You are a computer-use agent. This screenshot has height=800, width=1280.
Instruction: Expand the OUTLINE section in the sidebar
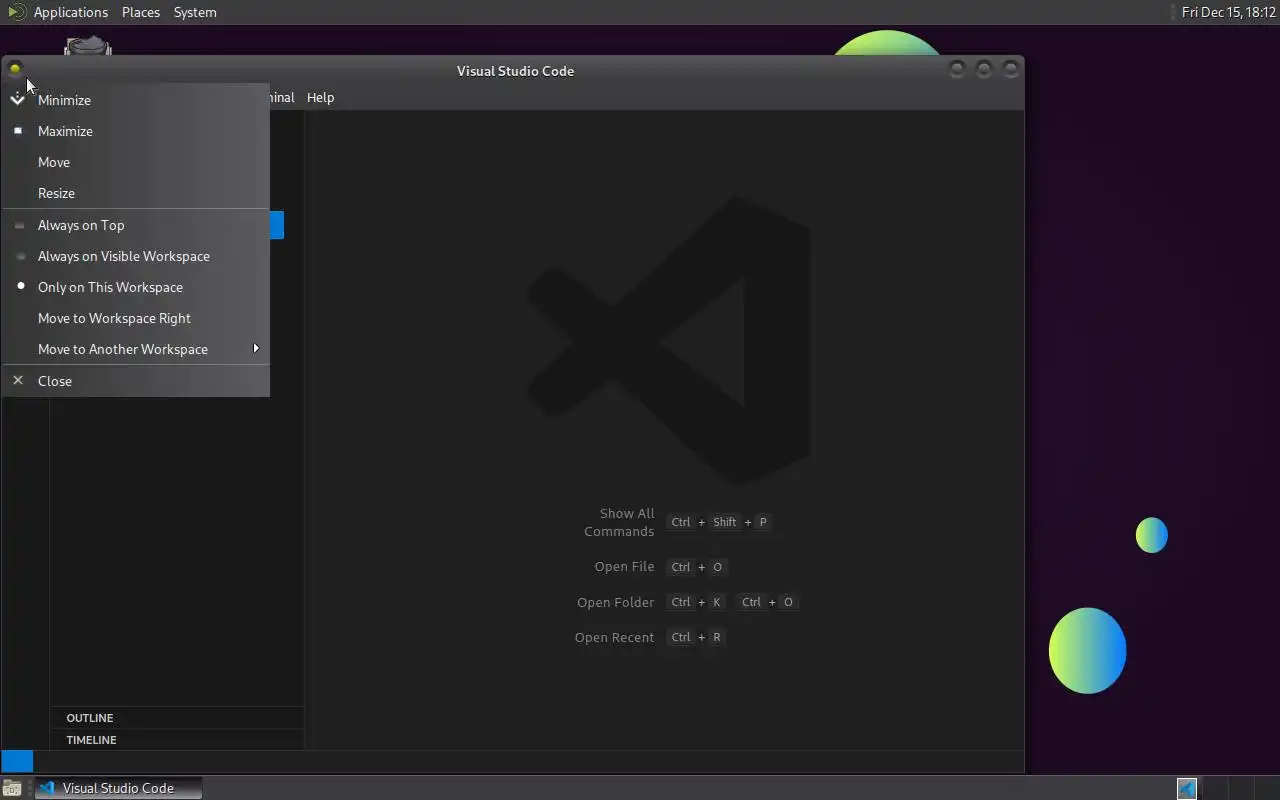coord(177,718)
